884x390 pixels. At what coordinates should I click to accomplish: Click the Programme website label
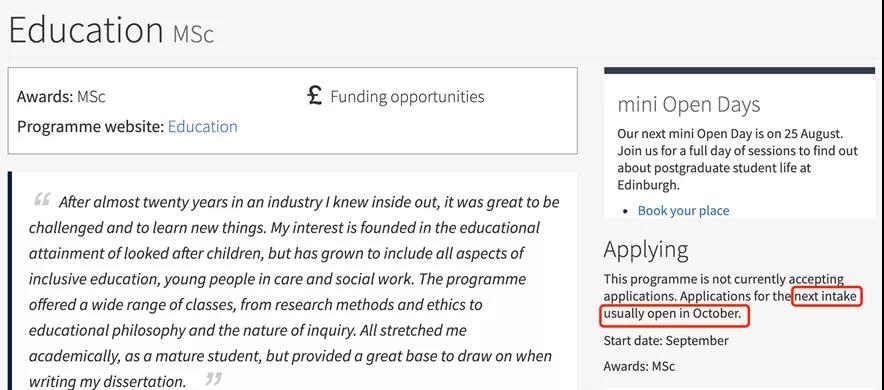(x=90, y=126)
